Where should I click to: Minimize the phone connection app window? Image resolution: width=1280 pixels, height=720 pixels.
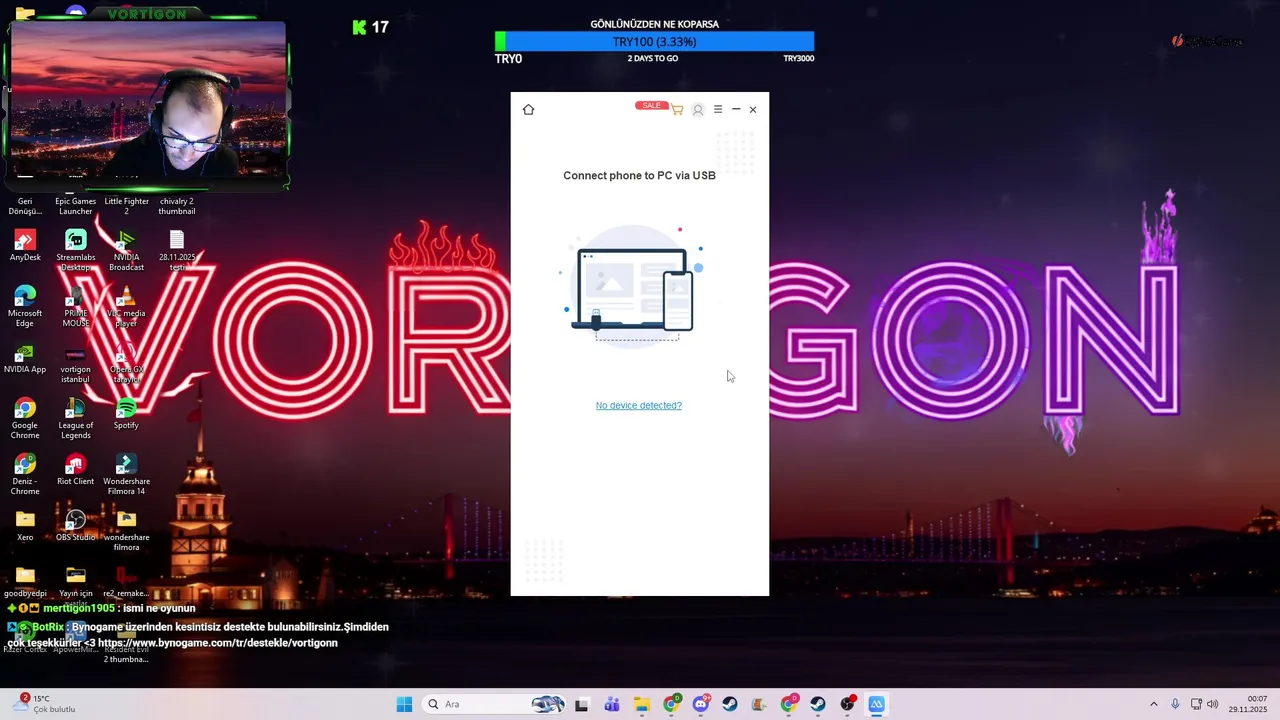pyautogui.click(x=736, y=109)
